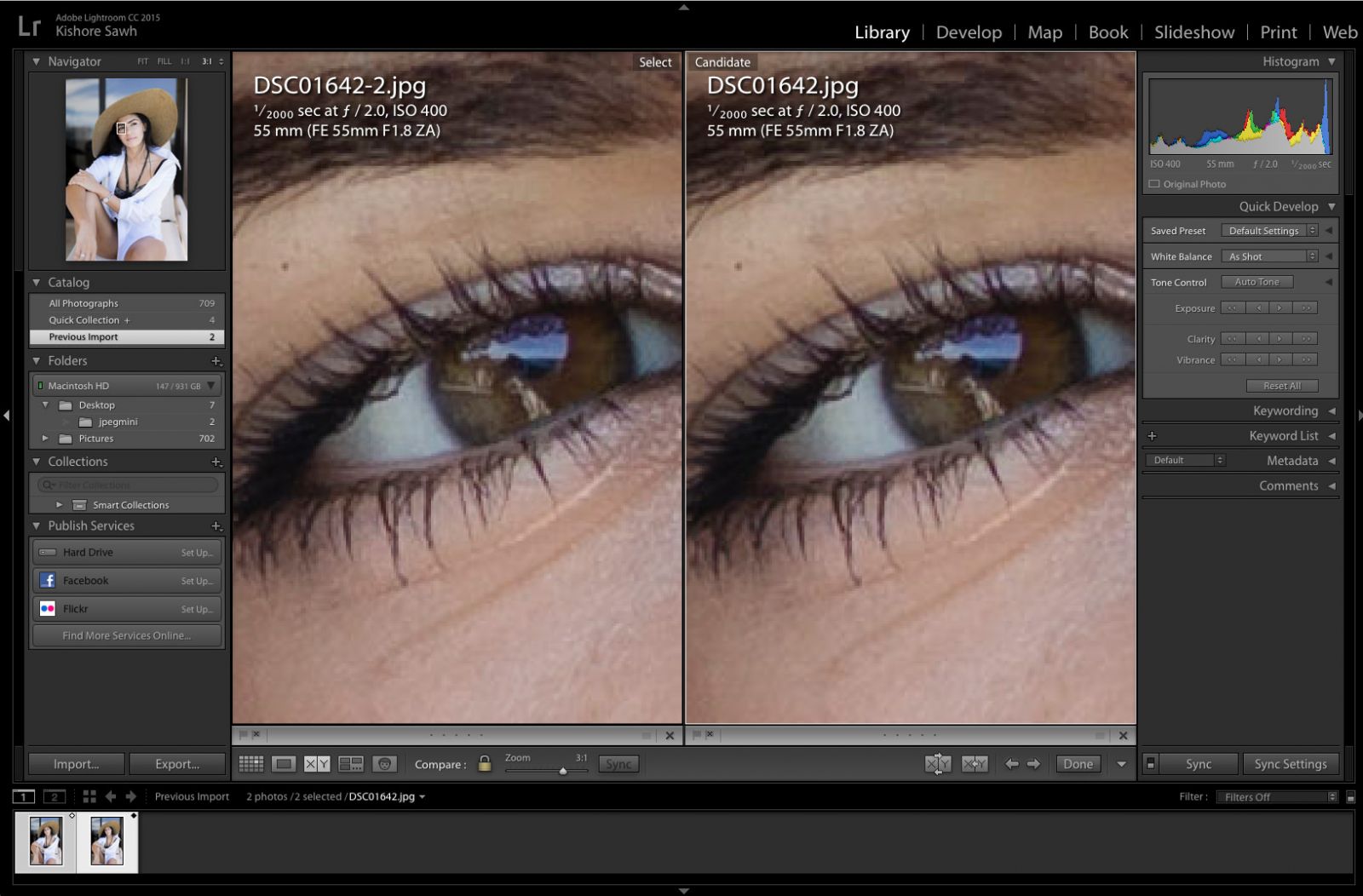Adjust the Zoom slider
The height and width of the screenshot is (896, 1363).
pyautogui.click(x=563, y=771)
